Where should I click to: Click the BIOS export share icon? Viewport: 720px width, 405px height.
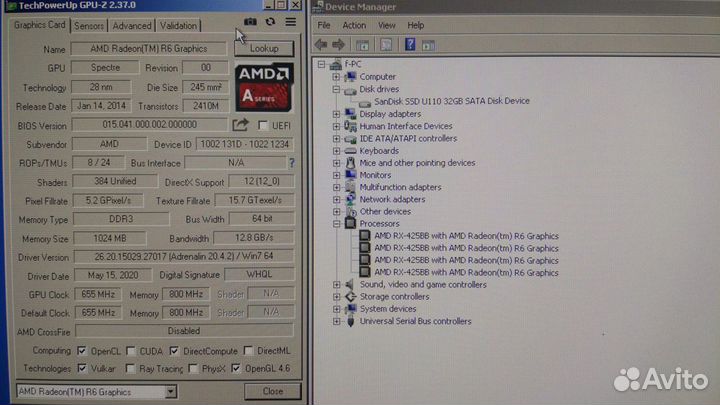[x=240, y=125]
